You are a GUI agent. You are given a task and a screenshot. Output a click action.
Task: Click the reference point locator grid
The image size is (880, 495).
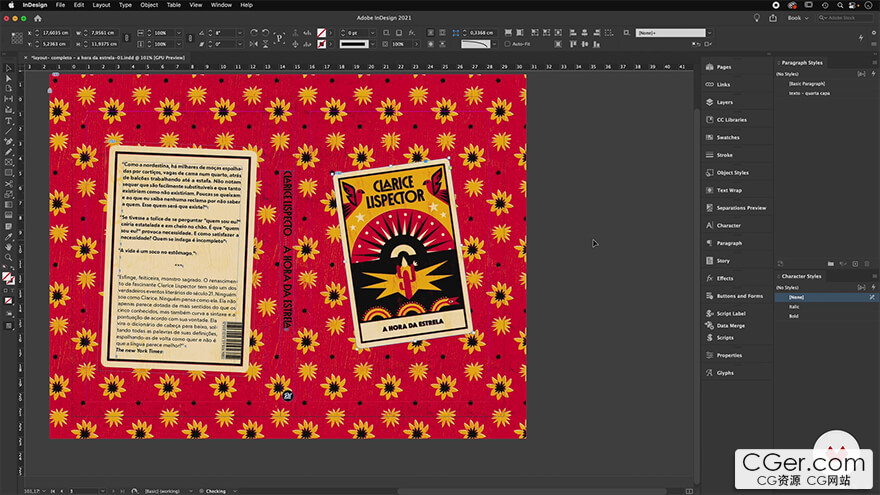click(17, 38)
